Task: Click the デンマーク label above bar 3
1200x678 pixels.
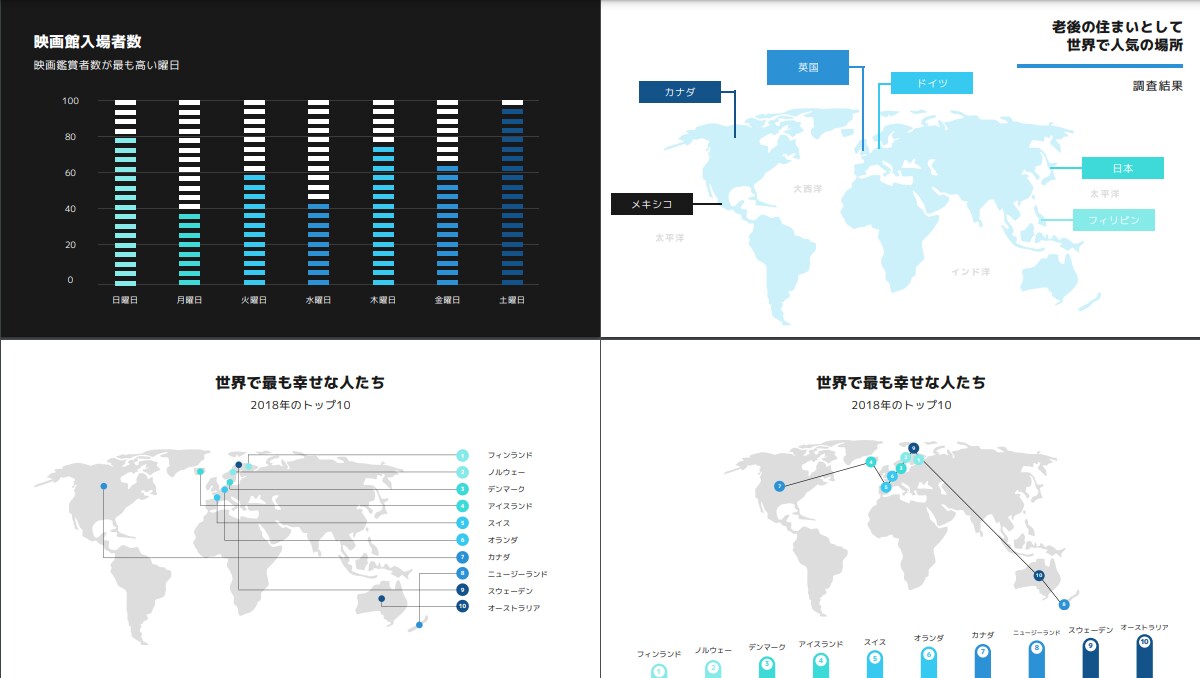Action: [767, 647]
